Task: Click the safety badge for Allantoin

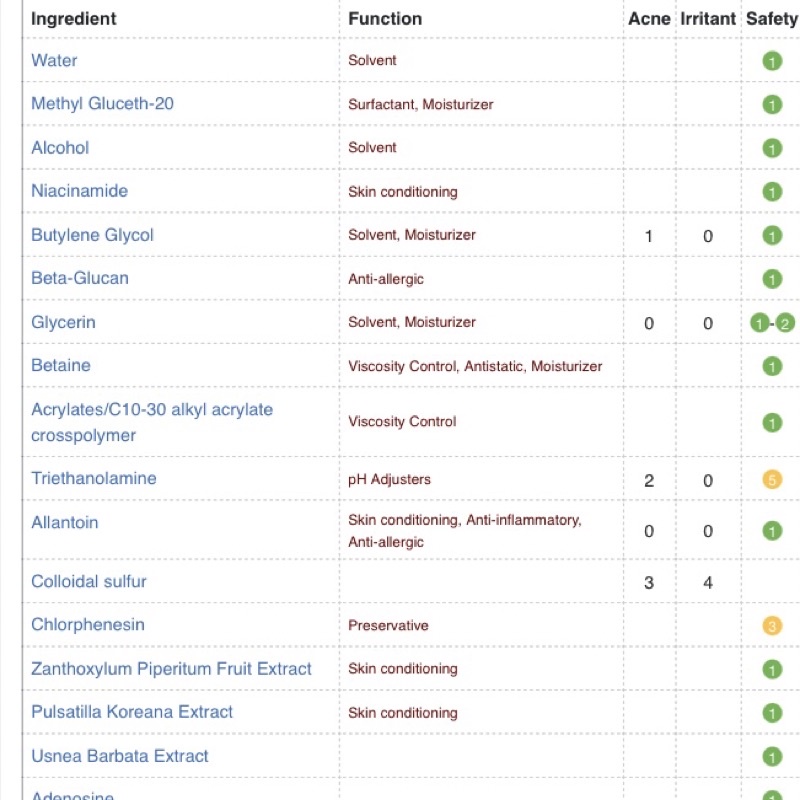Action: click(x=771, y=531)
